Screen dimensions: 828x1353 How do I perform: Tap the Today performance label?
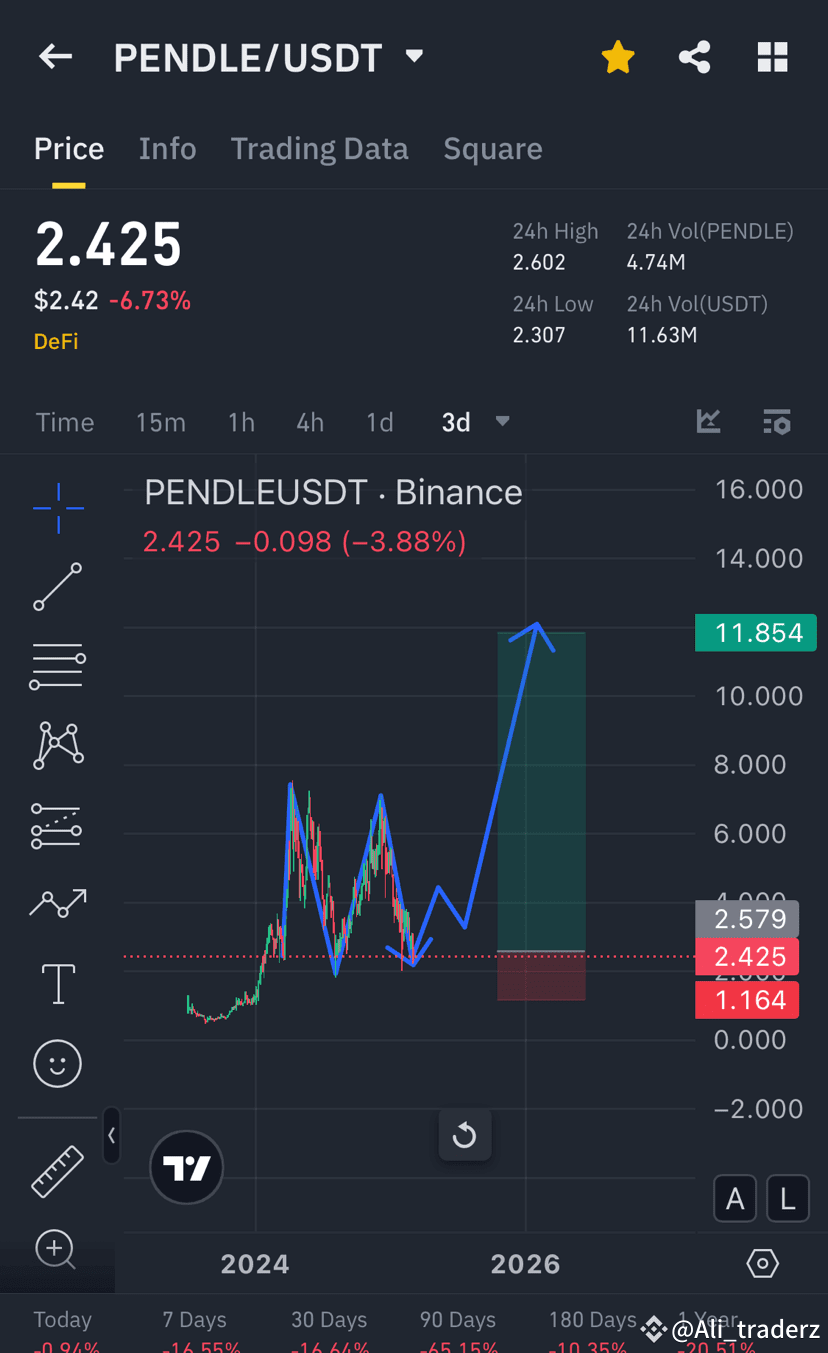click(x=62, y=1320)
